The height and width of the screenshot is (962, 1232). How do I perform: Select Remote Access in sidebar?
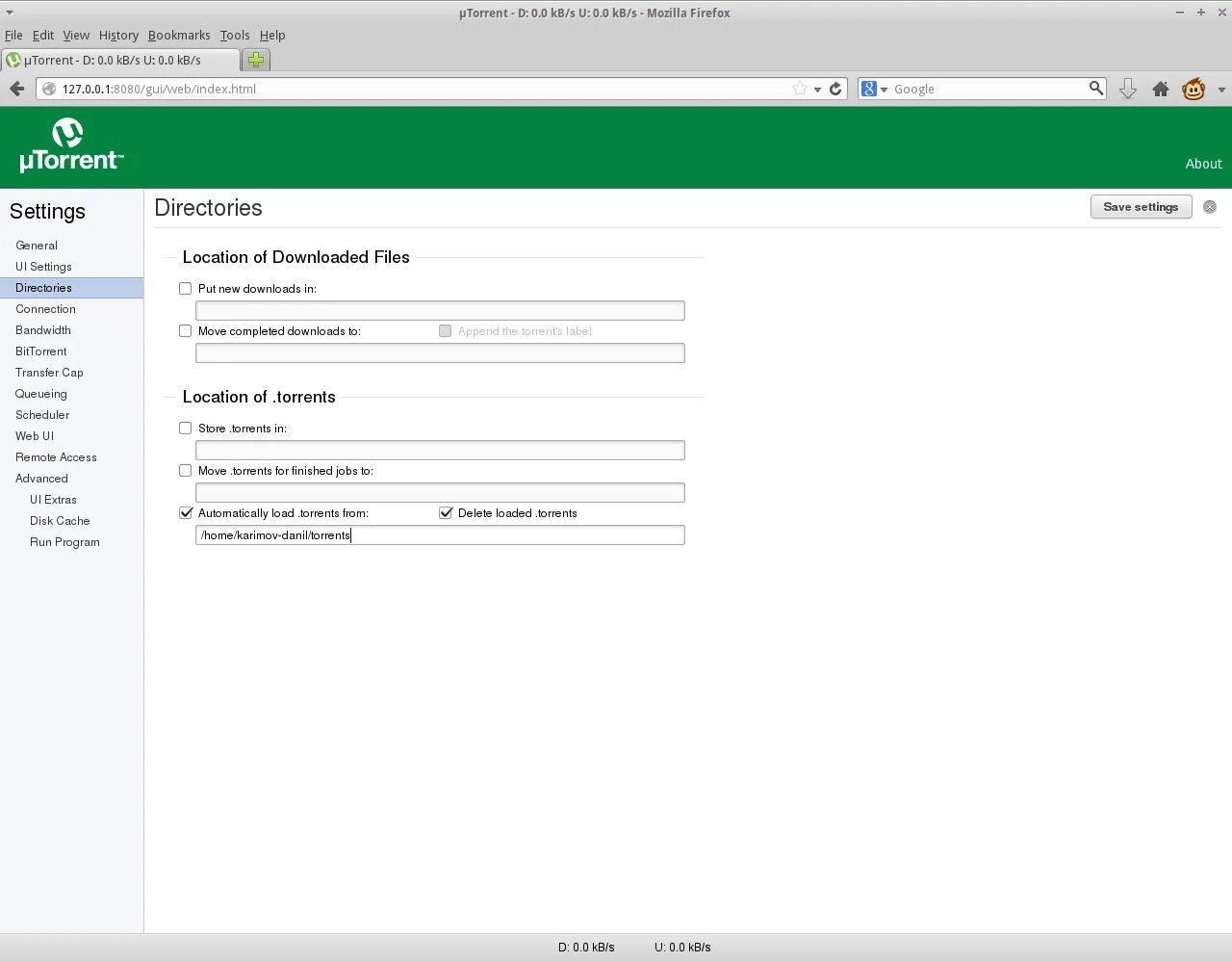click(56, 457)
